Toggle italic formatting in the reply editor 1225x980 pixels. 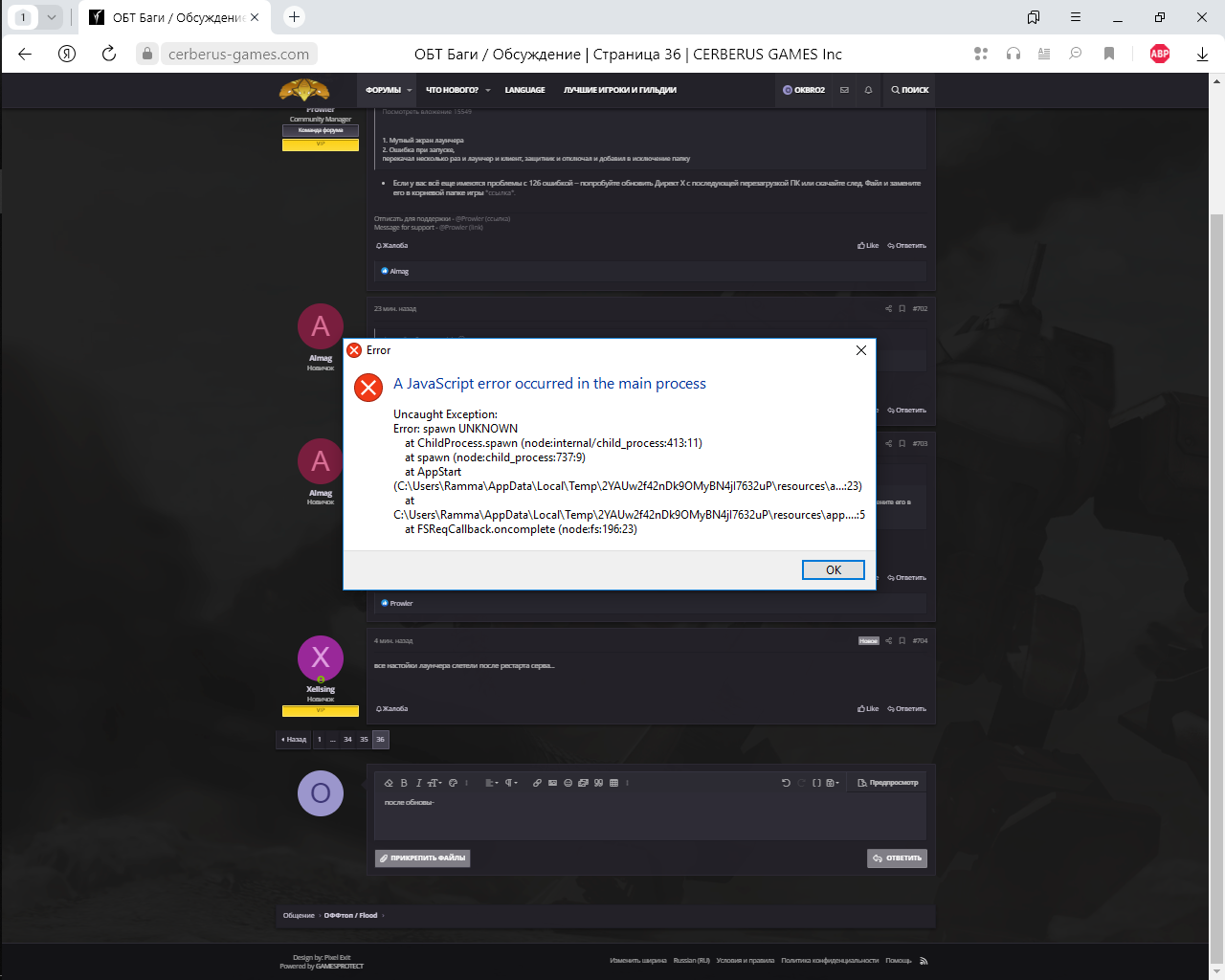(x=418, y=783)
